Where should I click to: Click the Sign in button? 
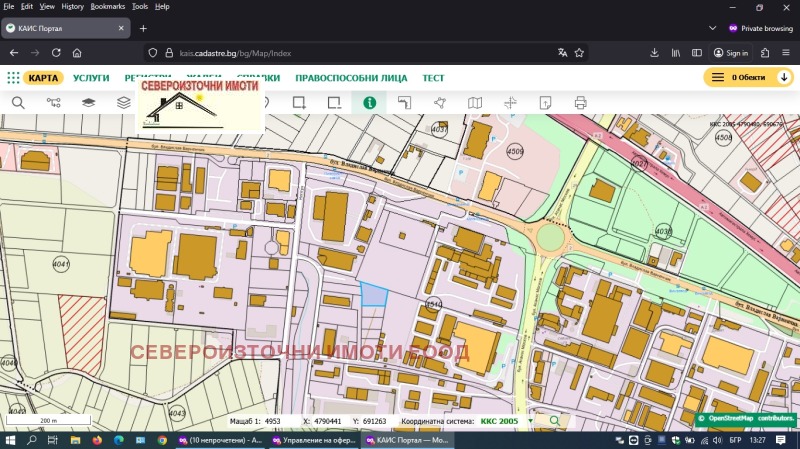731,53
